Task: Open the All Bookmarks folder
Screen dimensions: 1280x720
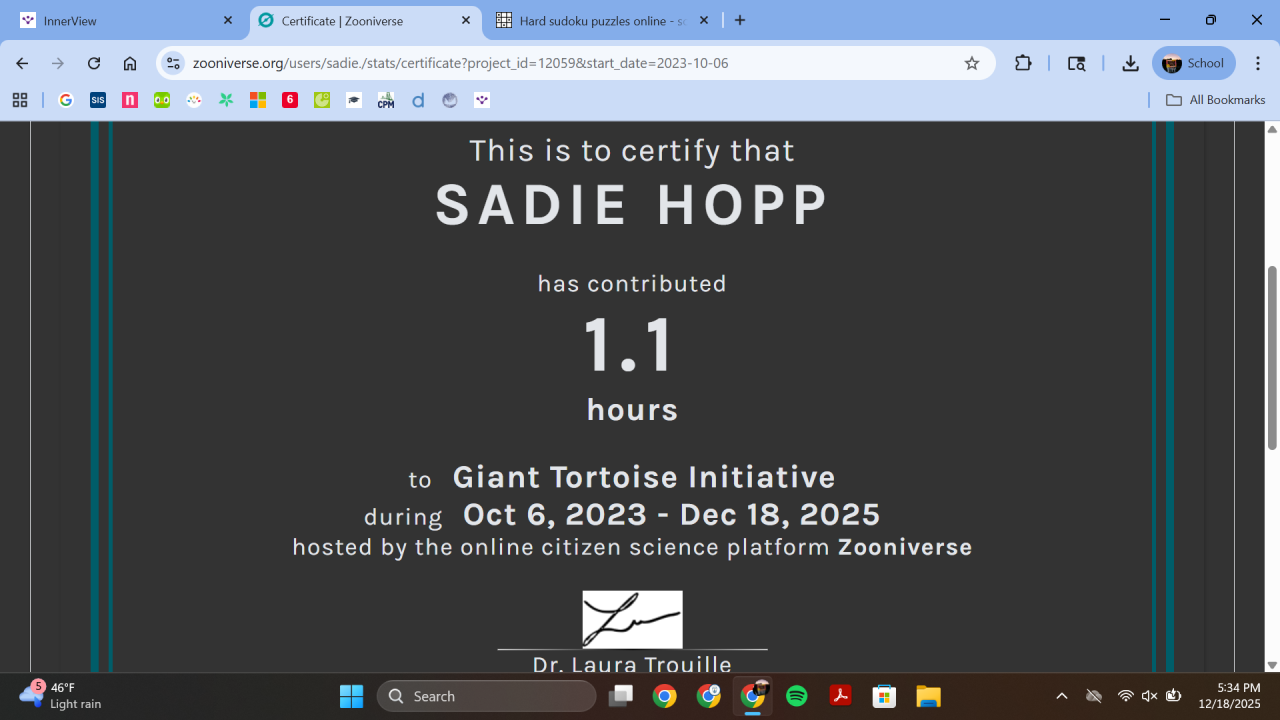Action: pos(1215,100)
